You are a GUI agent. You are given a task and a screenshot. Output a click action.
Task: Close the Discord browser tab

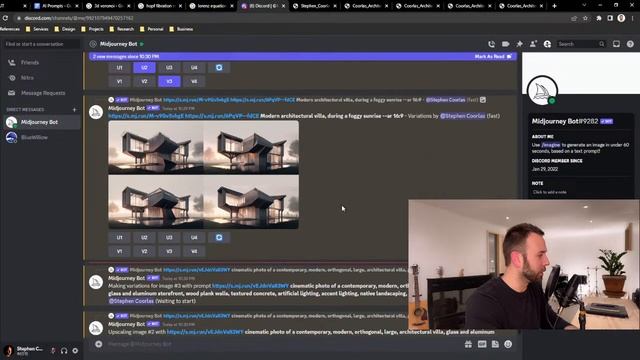tap(283, 6)
